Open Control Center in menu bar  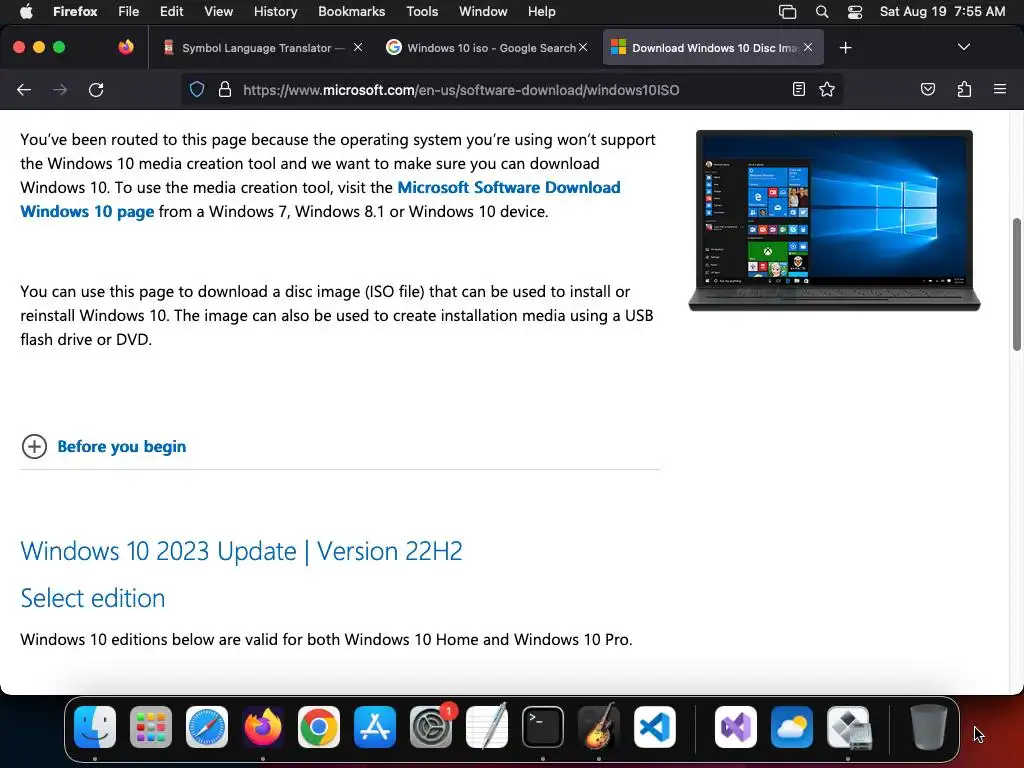[855, 12]
